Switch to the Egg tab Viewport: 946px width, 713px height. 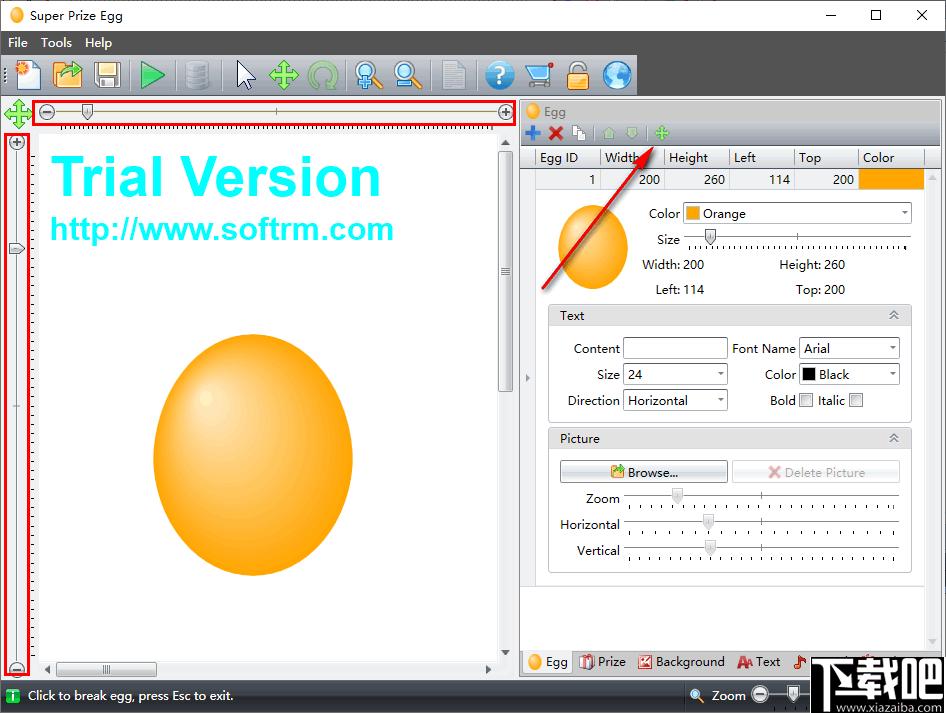[548, 662]
